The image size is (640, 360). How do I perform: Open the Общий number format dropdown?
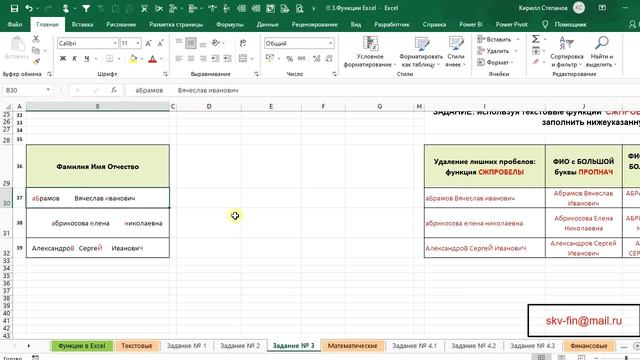[330, 43]
